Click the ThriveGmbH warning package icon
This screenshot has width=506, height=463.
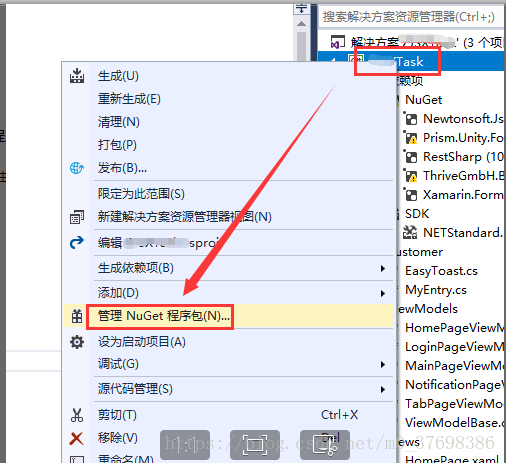pos(411,176)
